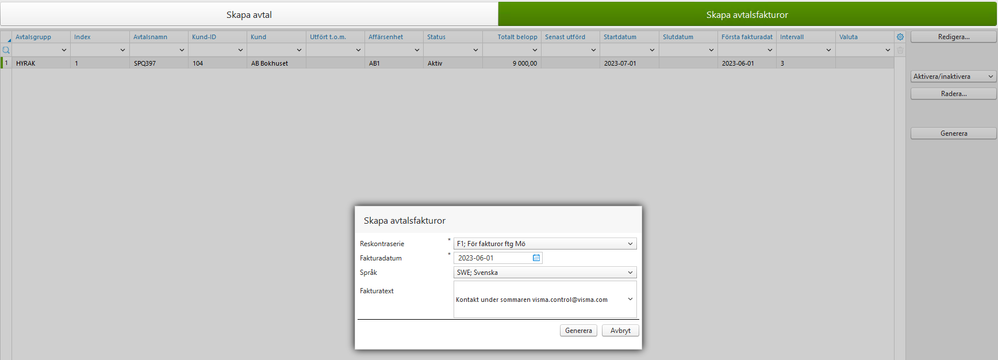This screenshot has height=360, width=998.
Task: Click the trash icon below the gear
Action: click(900, 50)
